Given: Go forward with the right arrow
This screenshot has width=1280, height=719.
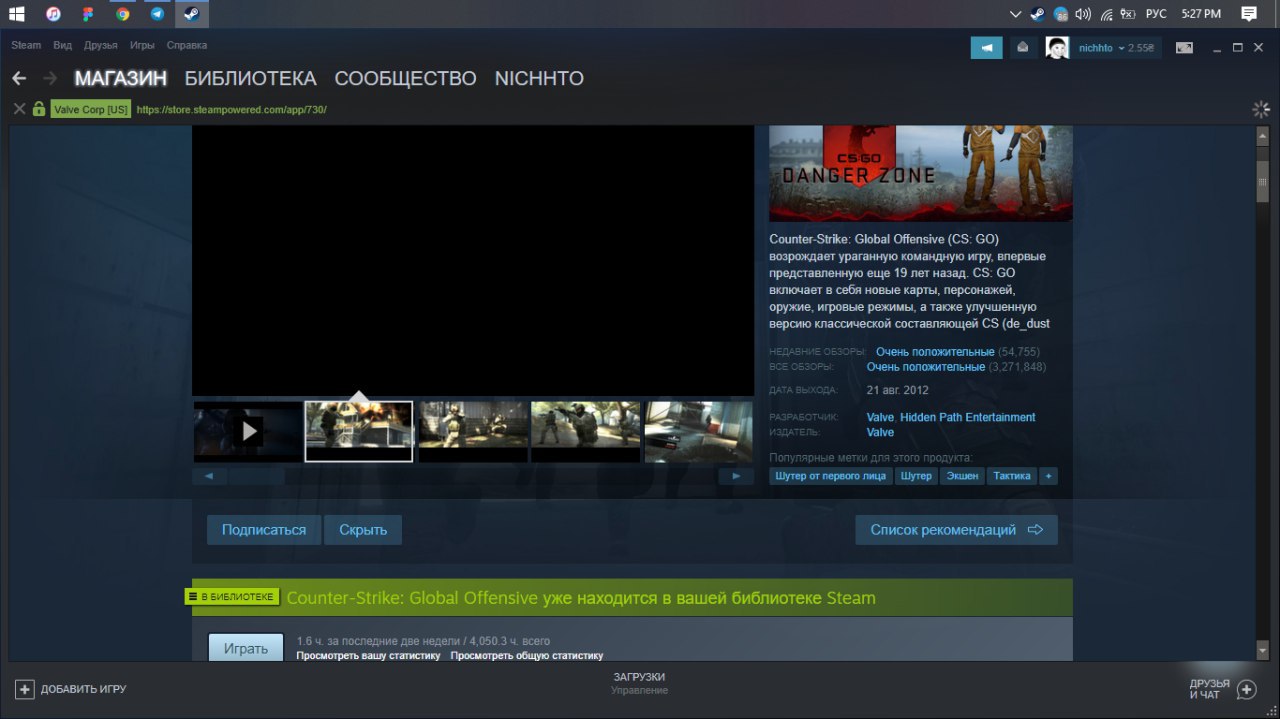Looking at the screenshot, I should (x=50, y=78).
